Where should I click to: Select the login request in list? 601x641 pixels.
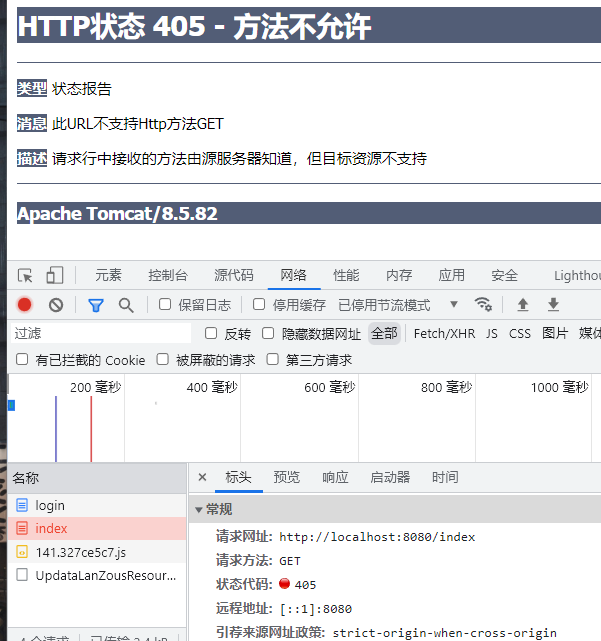(49, 506)
